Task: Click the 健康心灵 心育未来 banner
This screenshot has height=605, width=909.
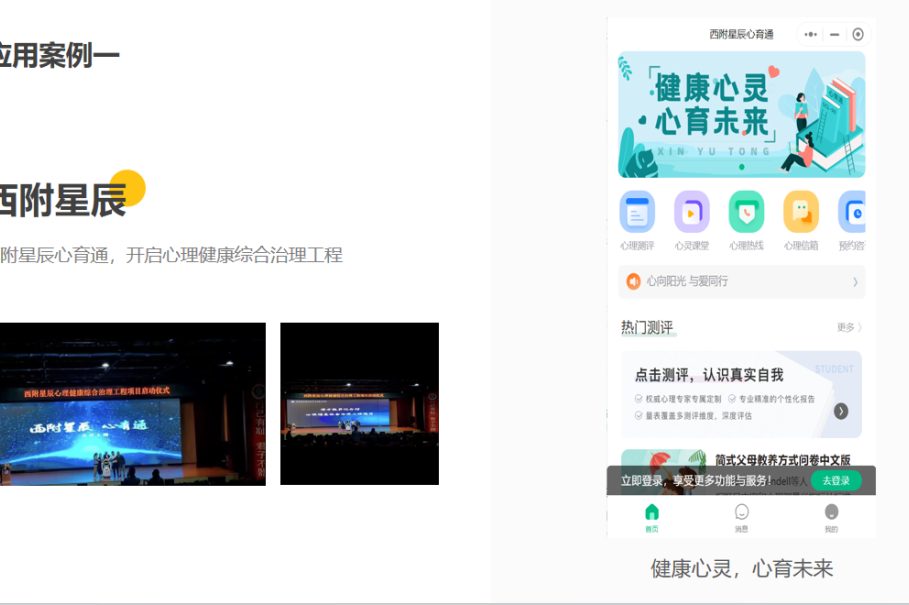Action: [740, 113]
